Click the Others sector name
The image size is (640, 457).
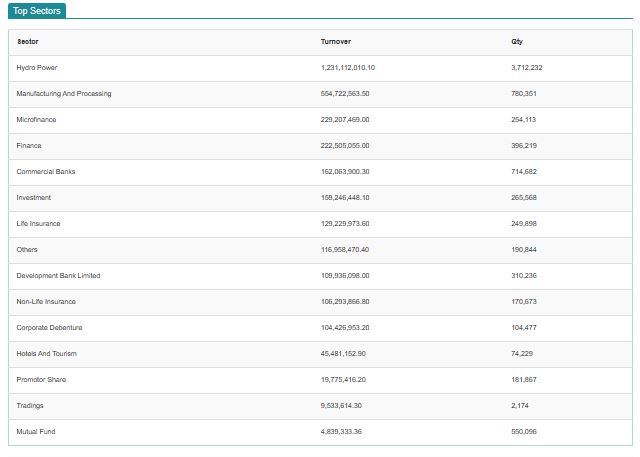[x=27, y=250]
